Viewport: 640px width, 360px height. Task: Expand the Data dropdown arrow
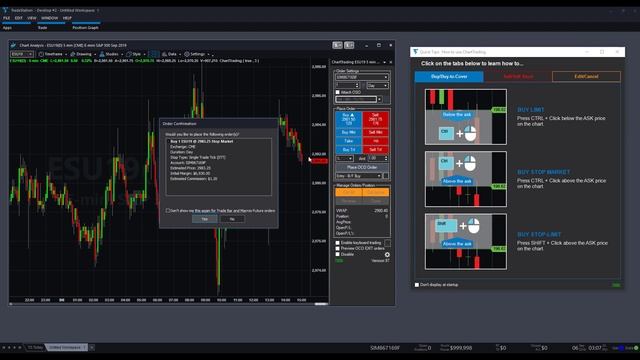click(179, 54)
